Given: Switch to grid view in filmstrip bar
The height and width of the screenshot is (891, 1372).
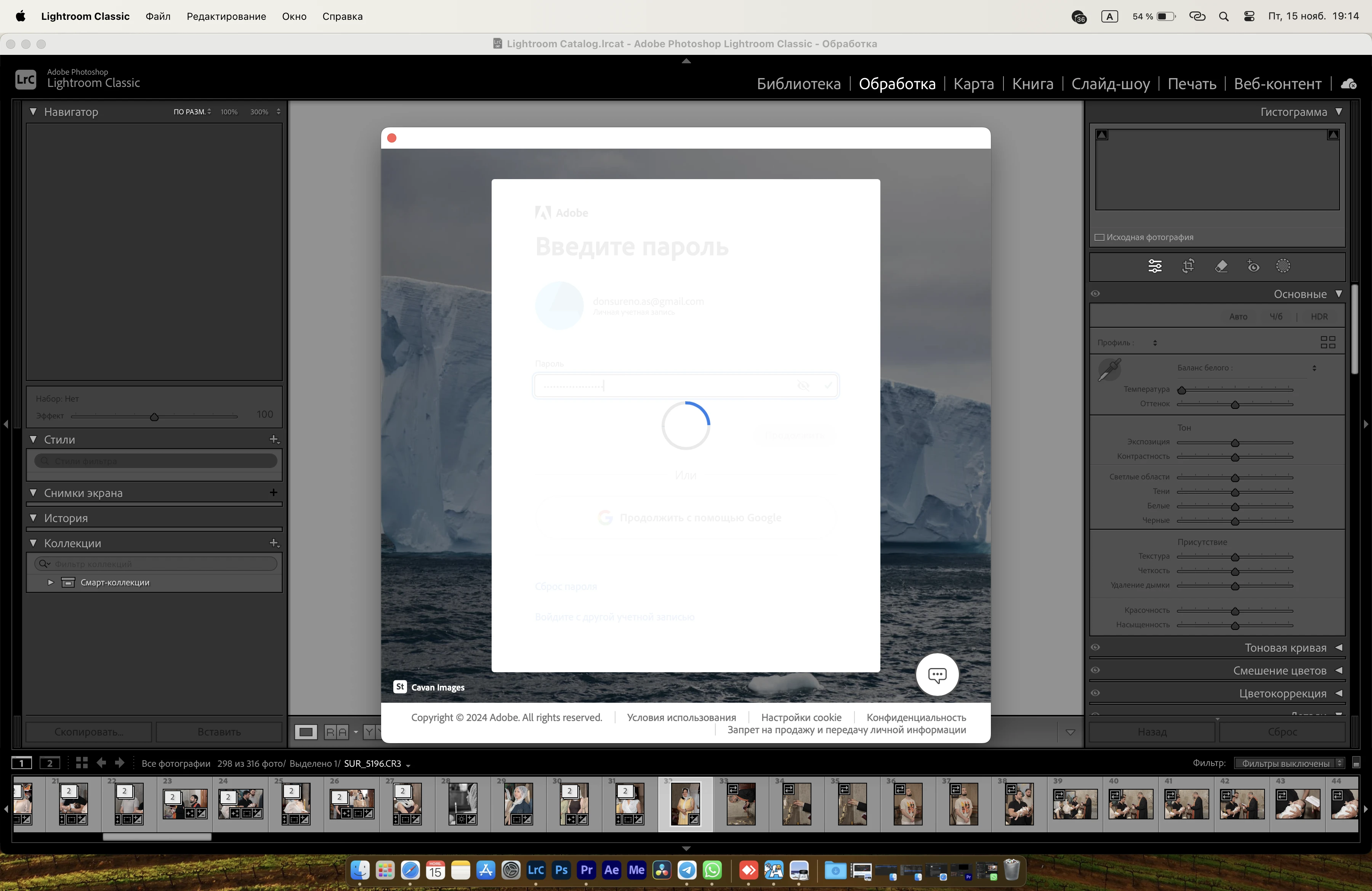Looking at the screenshot, I should [82, 763].
